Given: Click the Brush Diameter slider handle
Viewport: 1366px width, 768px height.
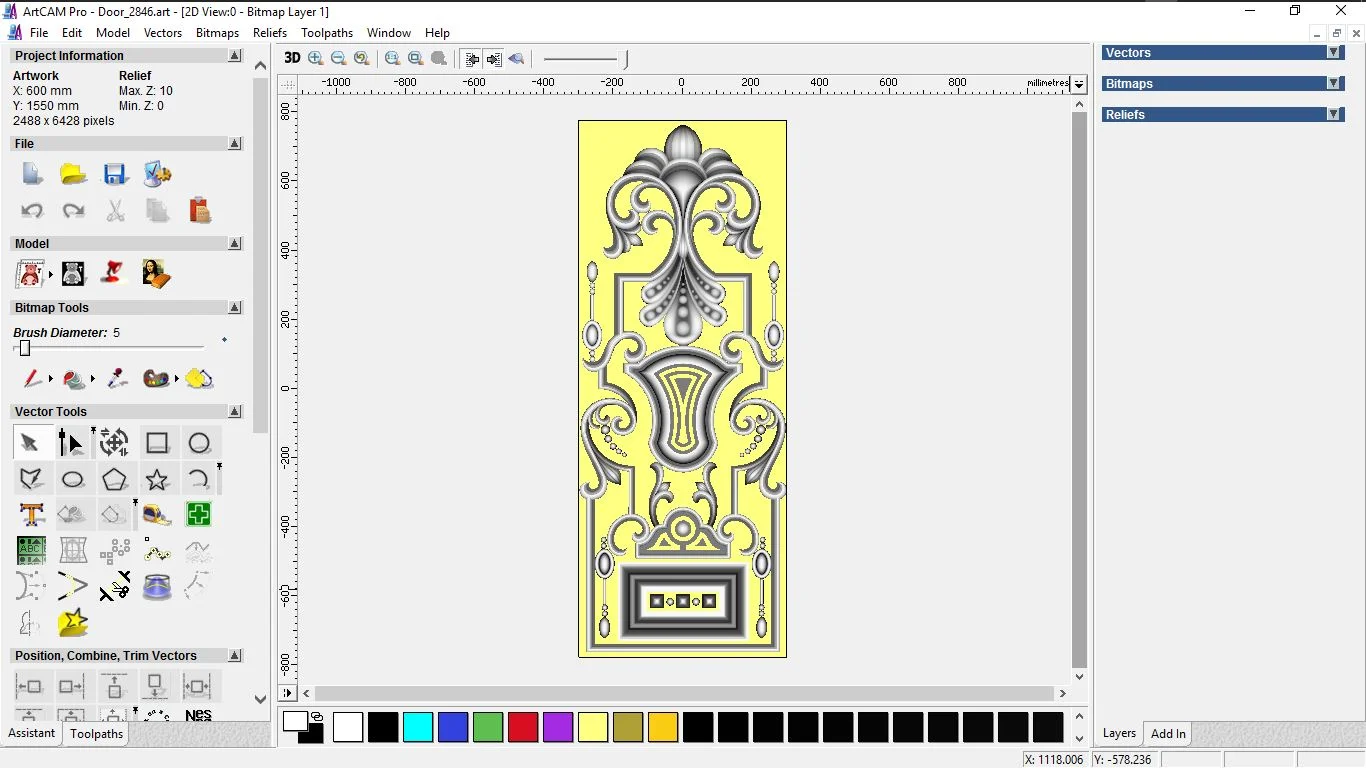Looking at the screenshot, I should pyautogui.click(x=25, y=348).
